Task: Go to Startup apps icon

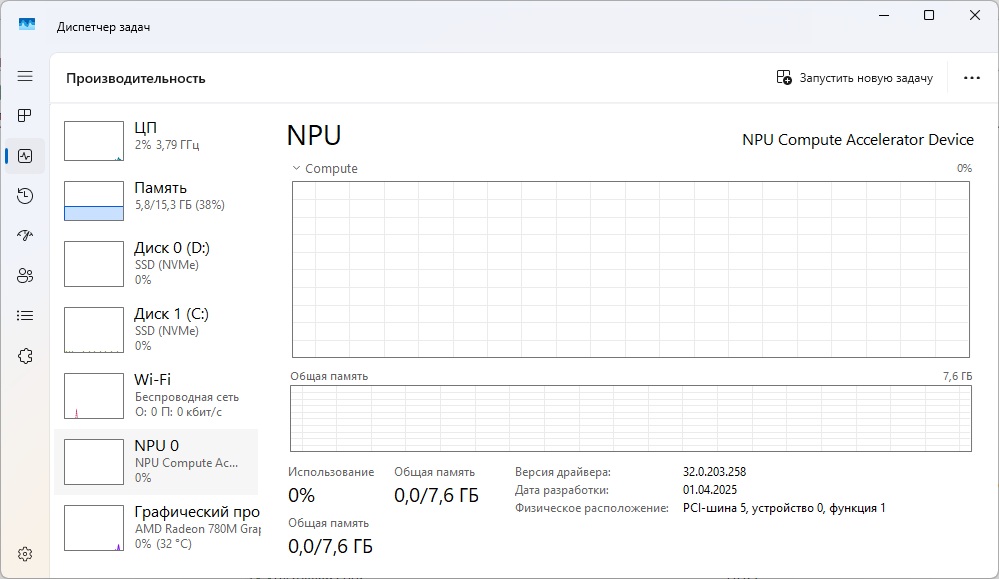Action: [25, 236]
